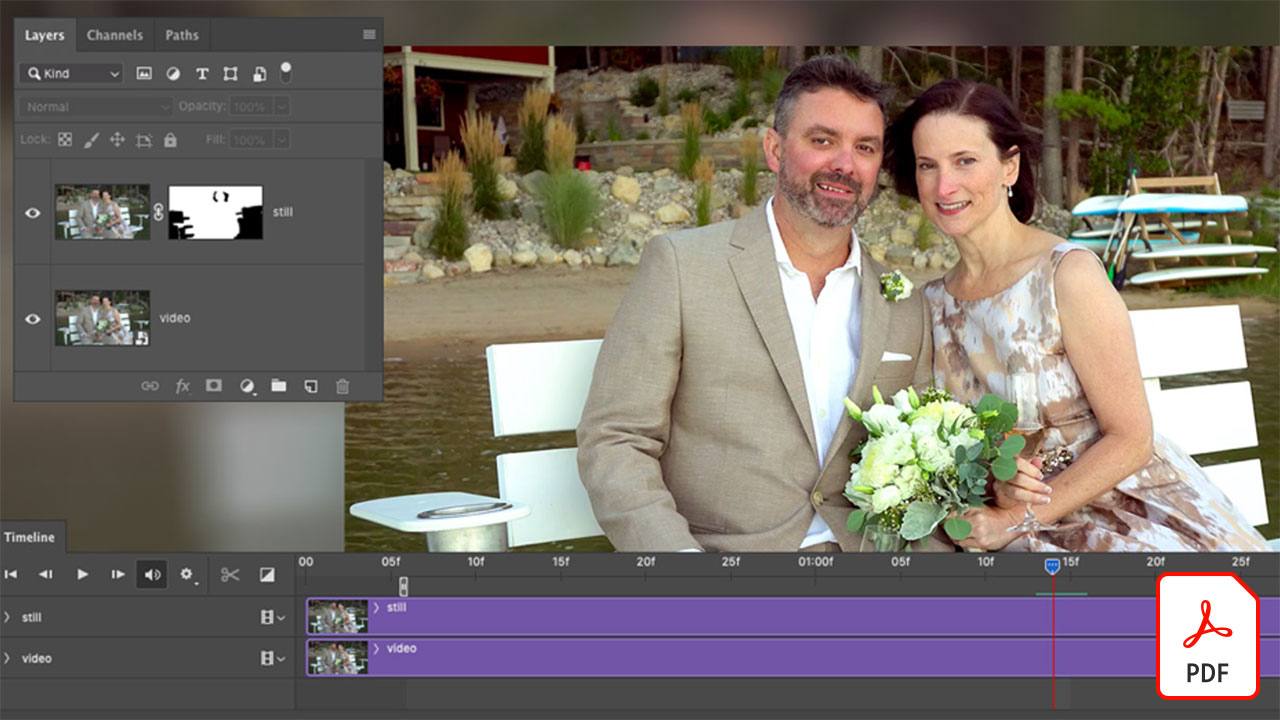
Task: Hide the still layer visibility eye
Action: (33, 212)
